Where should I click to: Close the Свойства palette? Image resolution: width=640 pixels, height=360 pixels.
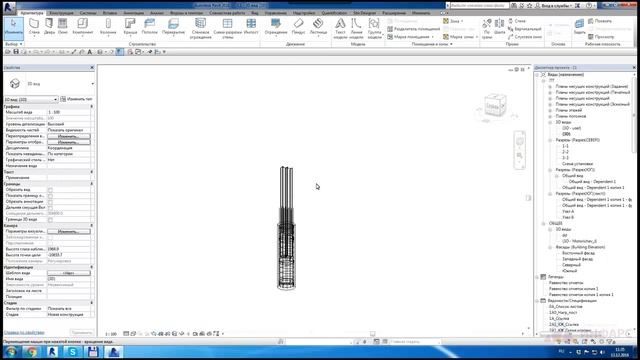click(x=92, y=67)
